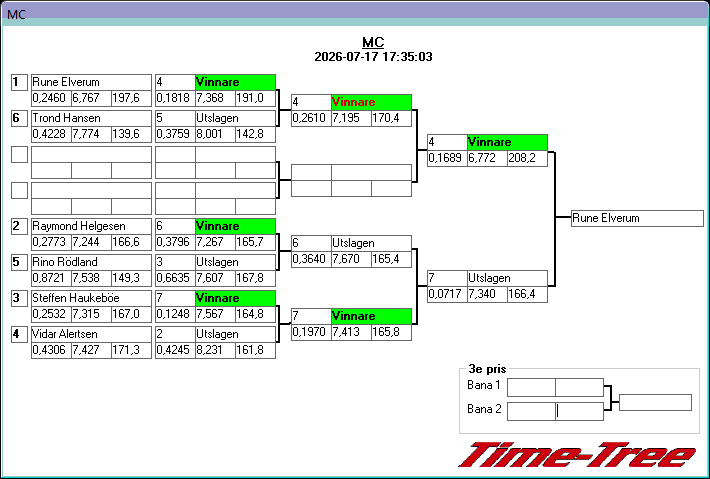Image resolution: width=710 pixels, height=479 pixels.
Task: Click the 3e pris result field
Action: 655,402
